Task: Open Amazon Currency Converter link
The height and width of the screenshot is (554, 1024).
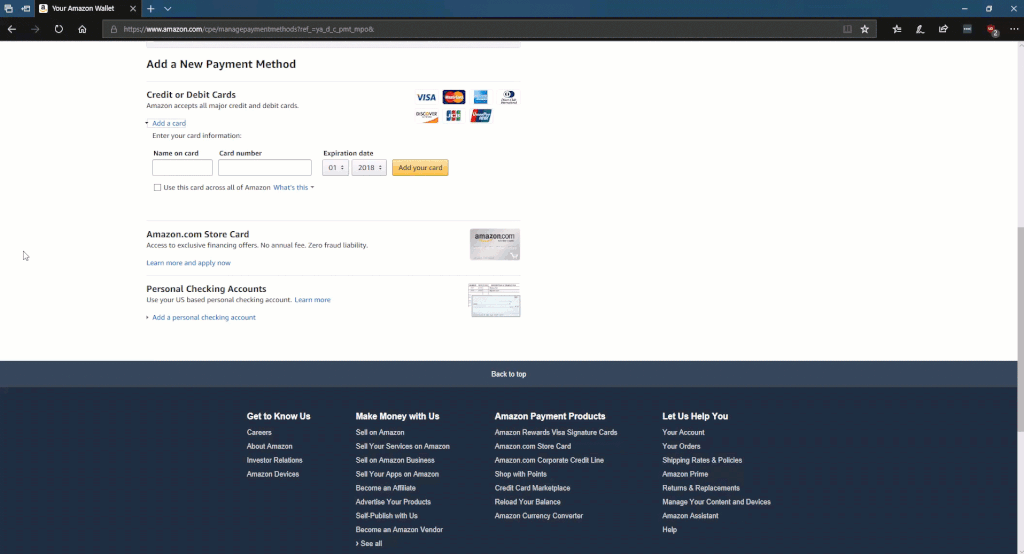Action: [x=539, y=515]
